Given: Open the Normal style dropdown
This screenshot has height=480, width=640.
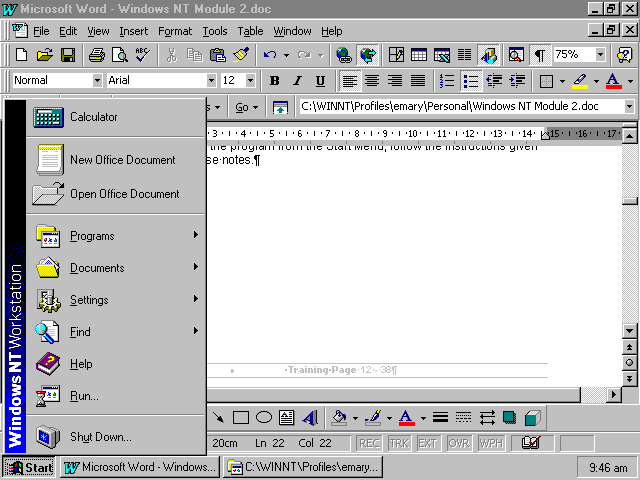Looking at the screenshot, I should pyautogui.click(x=97, y=81).
